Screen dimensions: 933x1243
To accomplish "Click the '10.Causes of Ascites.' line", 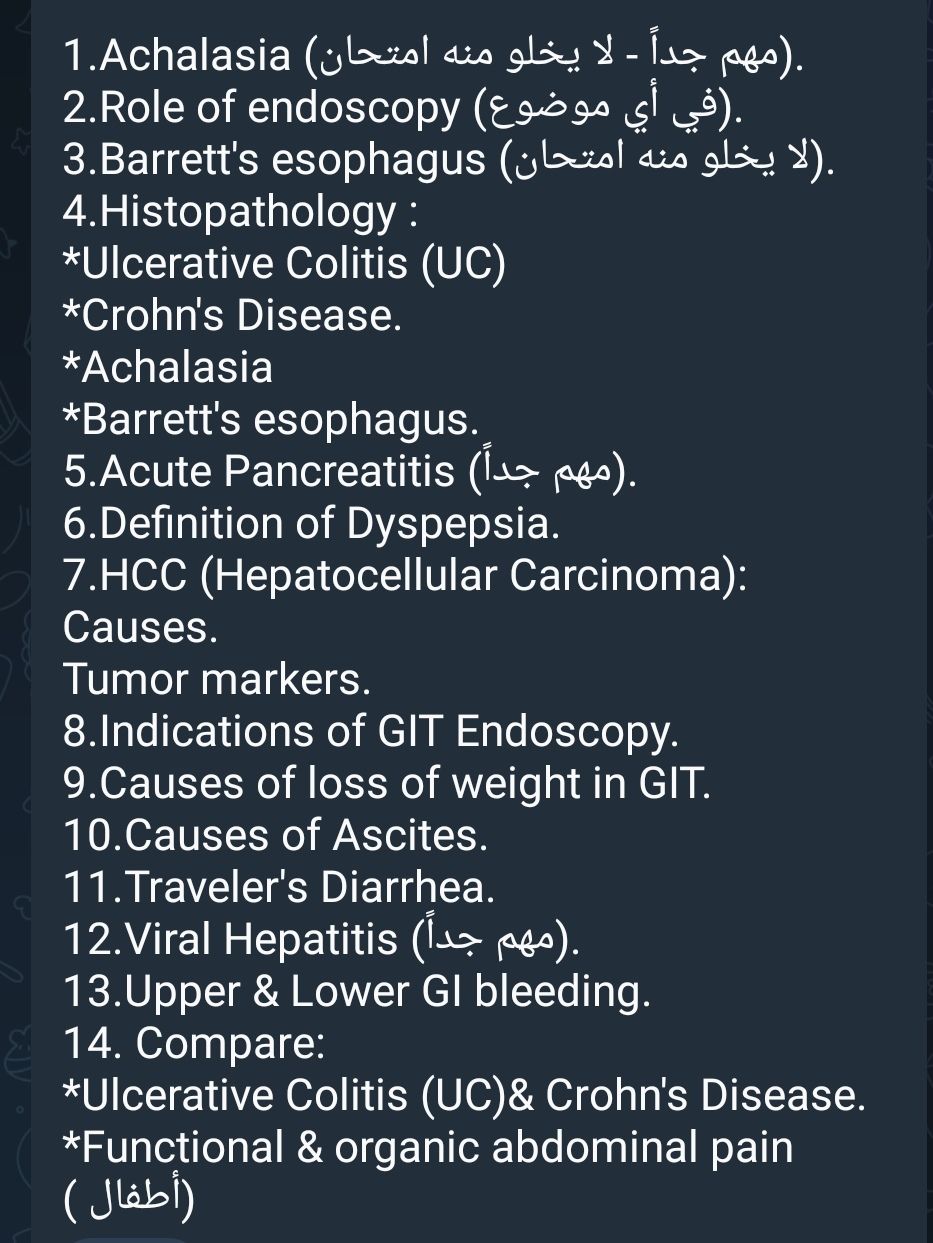I will tap(275, 836).
